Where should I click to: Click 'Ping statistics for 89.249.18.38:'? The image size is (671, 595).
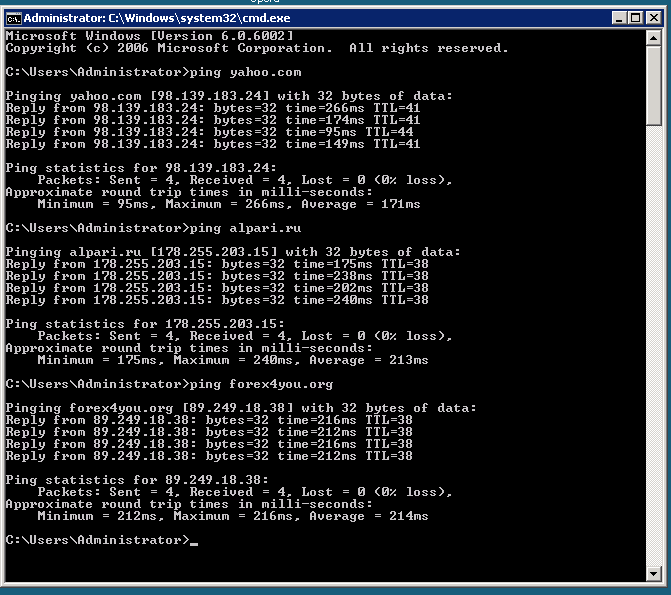click(137, 479)
